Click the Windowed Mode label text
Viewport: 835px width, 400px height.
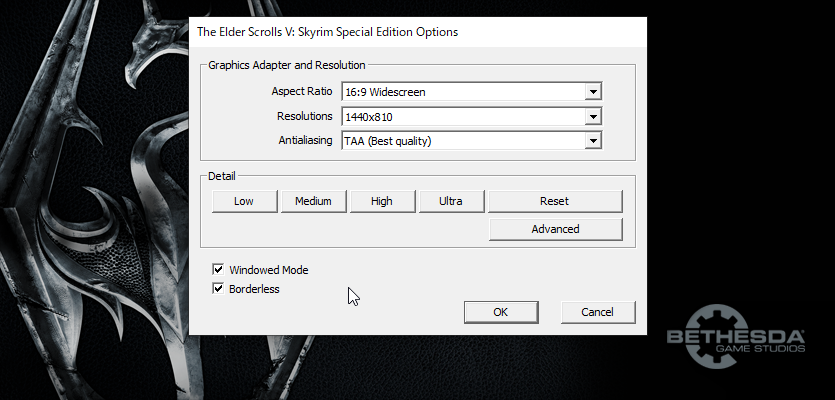click(x=268, y=270)
